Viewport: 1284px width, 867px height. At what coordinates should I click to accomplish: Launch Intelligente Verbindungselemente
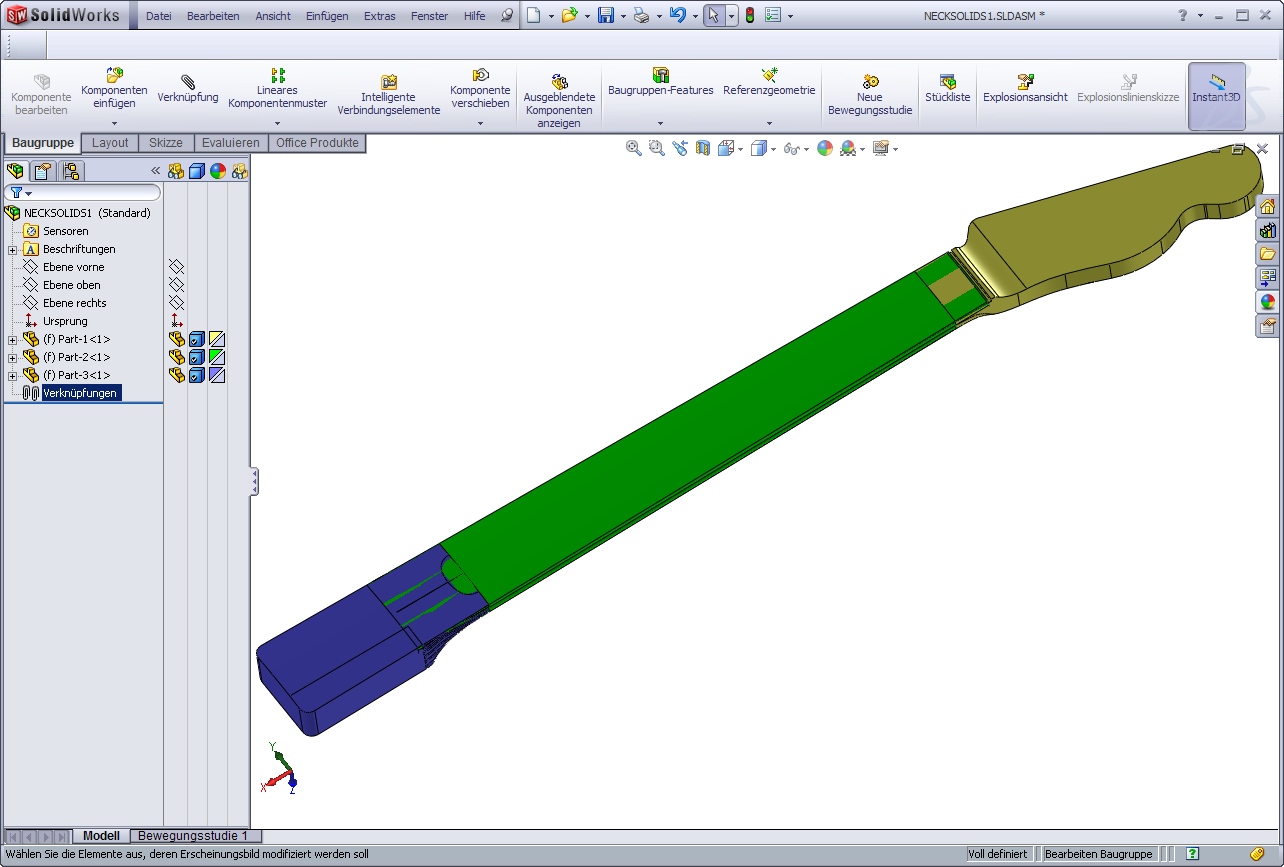coord(389,95)
